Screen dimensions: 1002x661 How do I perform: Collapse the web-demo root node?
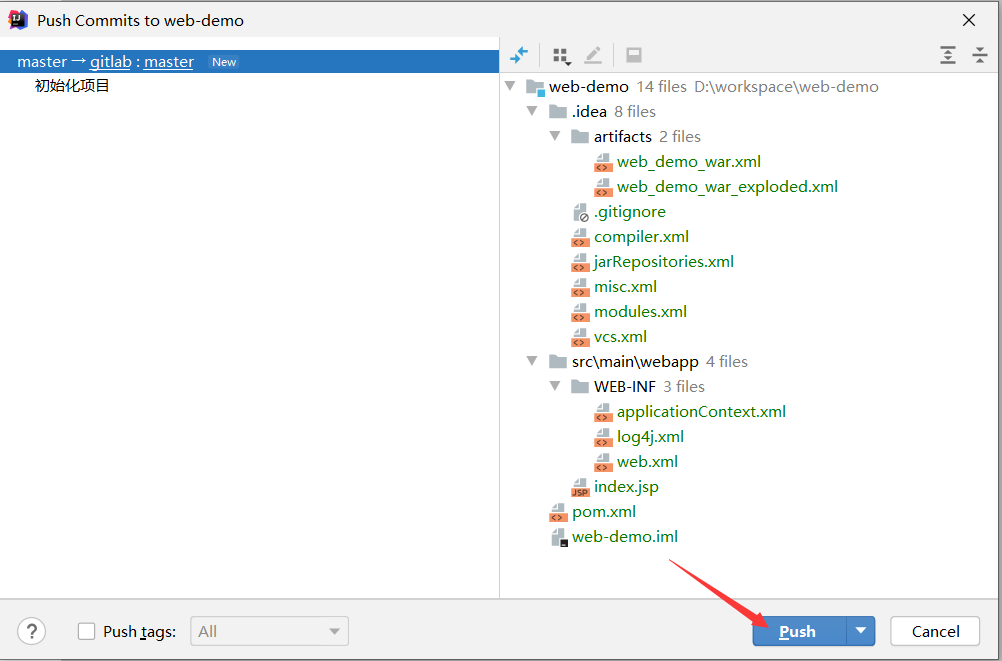(x=510, y=86)
